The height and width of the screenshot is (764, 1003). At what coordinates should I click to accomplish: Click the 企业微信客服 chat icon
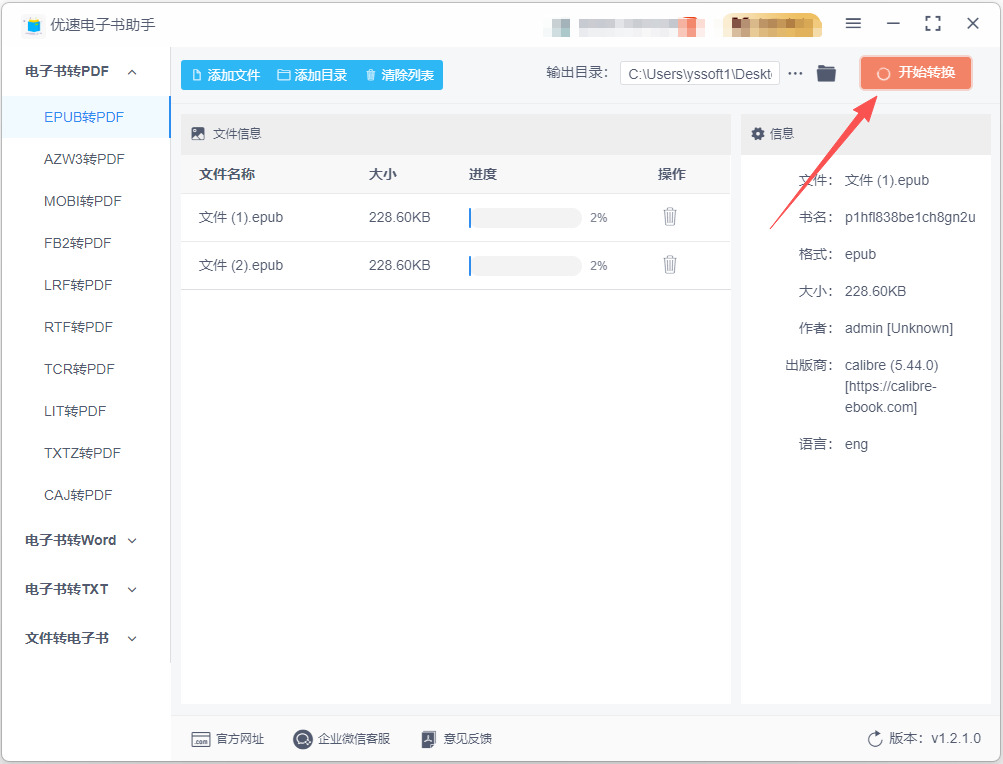[303, 739]
